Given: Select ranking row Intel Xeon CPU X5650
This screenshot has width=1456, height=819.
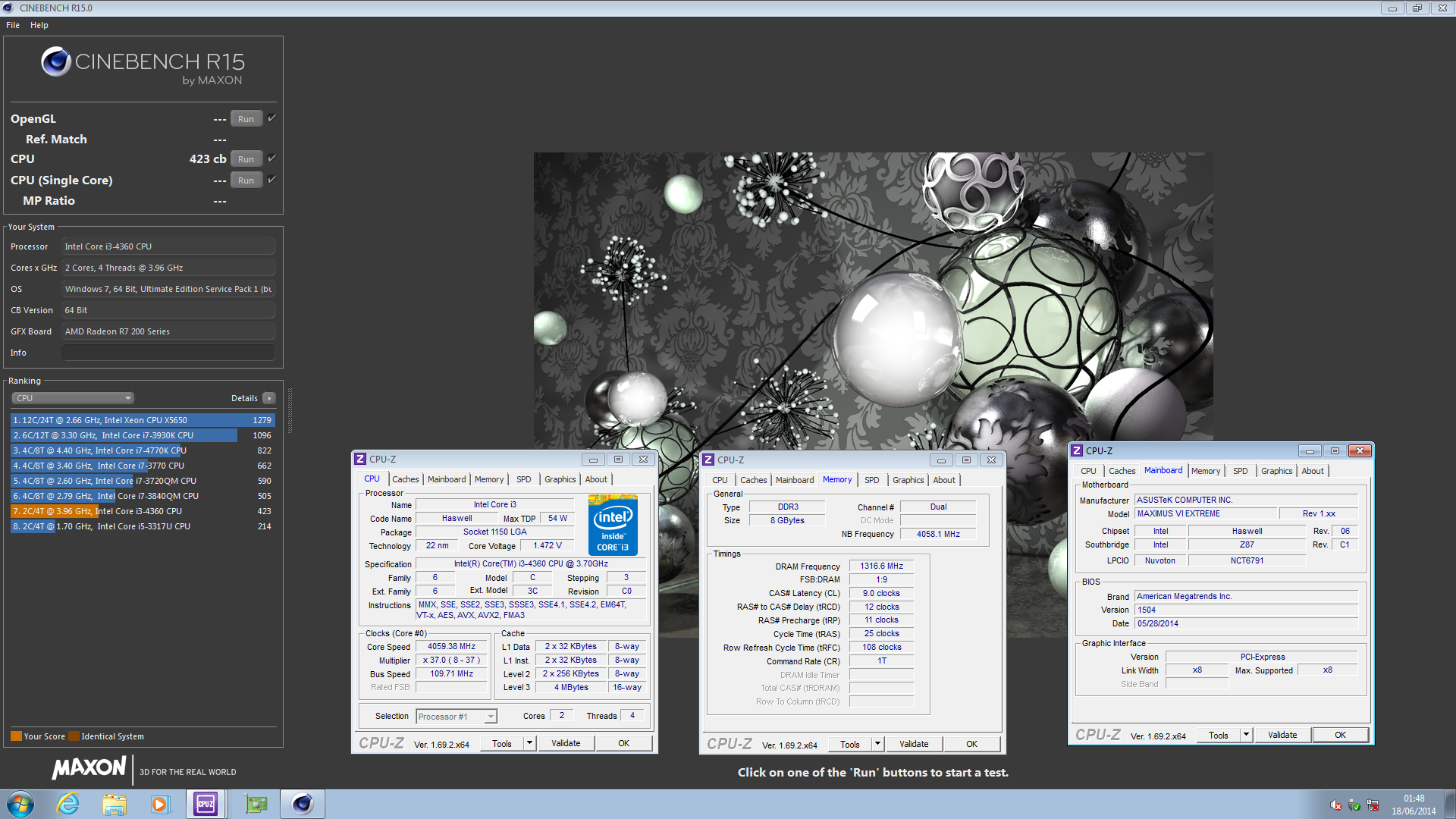Looking at the screenshot, I should 143,420.
